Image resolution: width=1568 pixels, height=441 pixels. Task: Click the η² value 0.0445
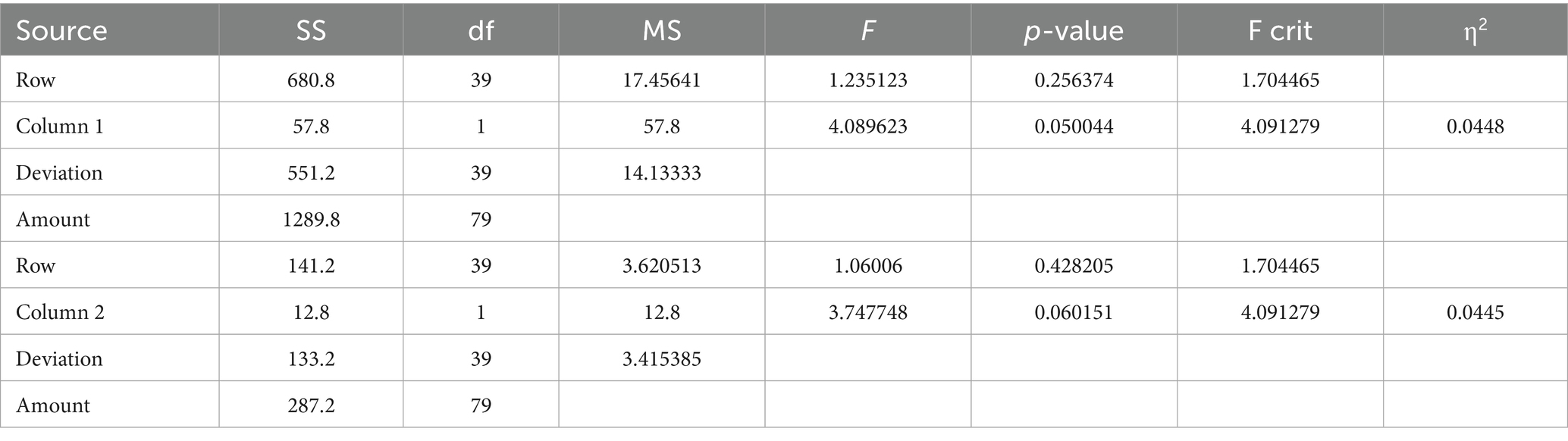pos(1475,312)
